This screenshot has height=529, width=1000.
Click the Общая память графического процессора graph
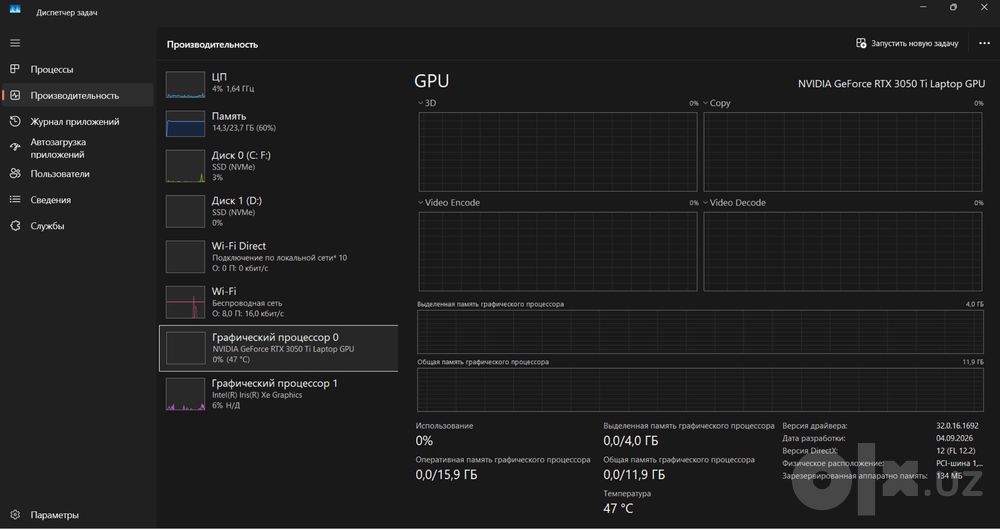coord(700,389)
